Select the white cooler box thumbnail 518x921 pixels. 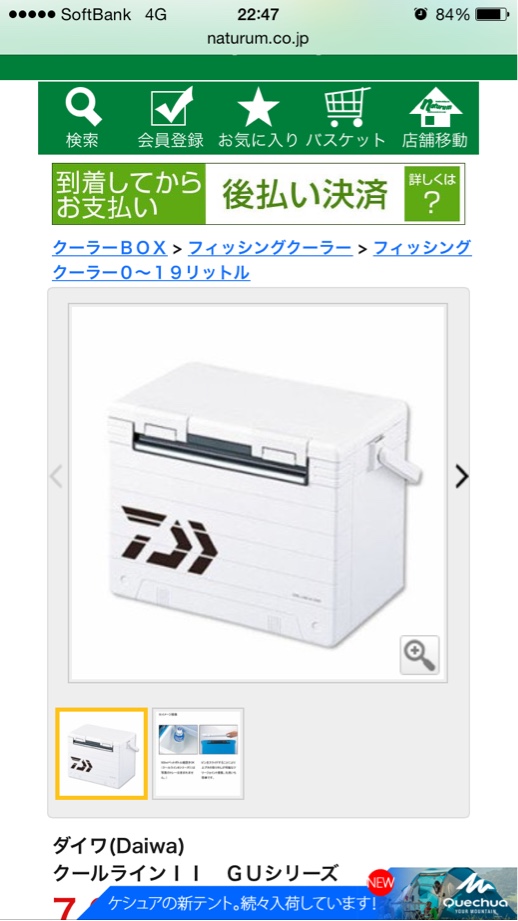pos(101,754)
